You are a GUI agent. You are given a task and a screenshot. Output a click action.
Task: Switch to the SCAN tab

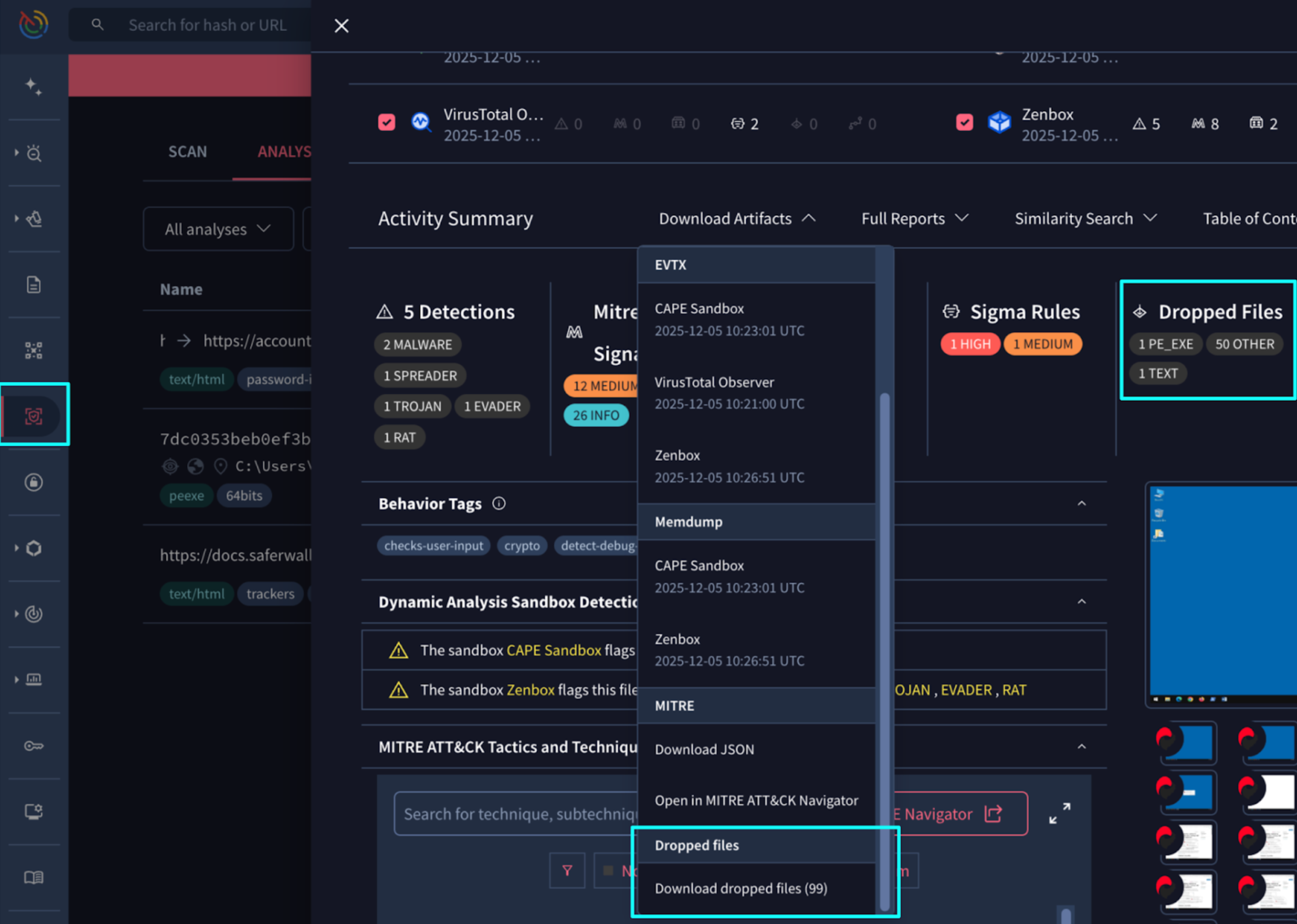(187, 151)
